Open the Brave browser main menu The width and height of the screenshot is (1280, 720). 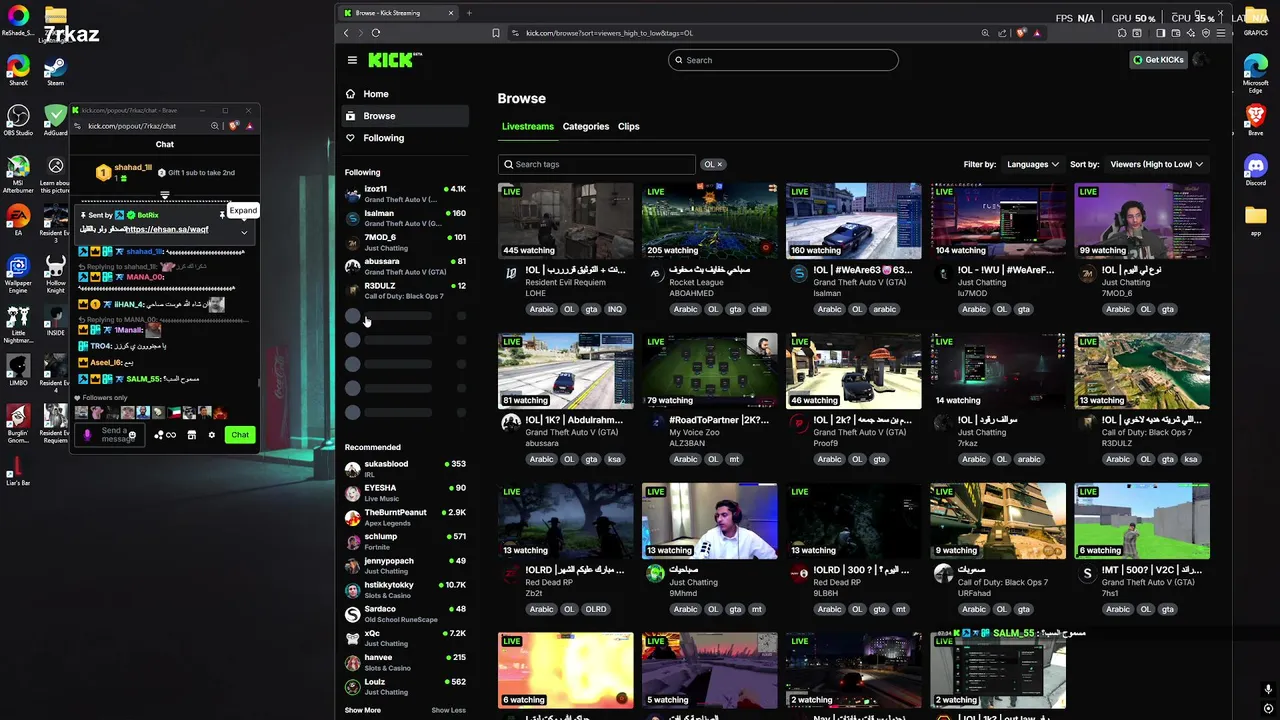[1222, 33]
